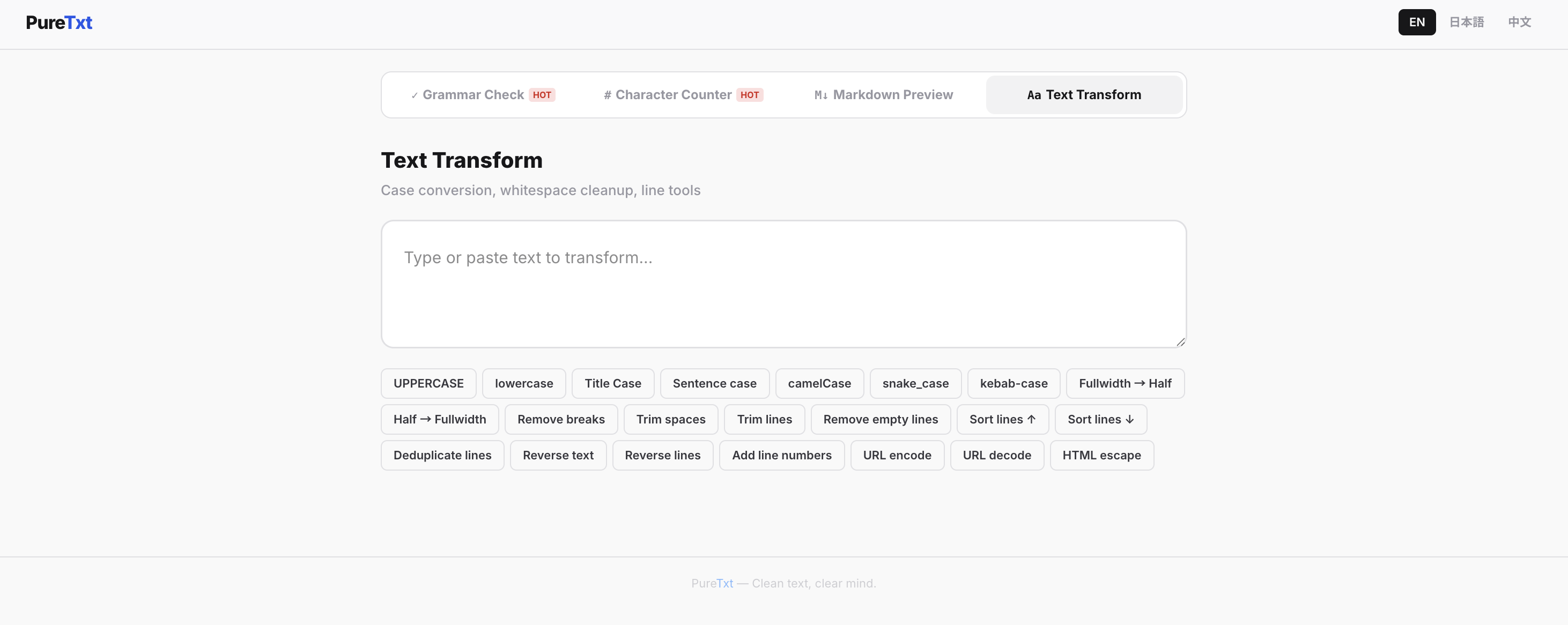Click the hash icon on Character Counter
This screenshot has height=625, width=1568.
tap(607, 95)
